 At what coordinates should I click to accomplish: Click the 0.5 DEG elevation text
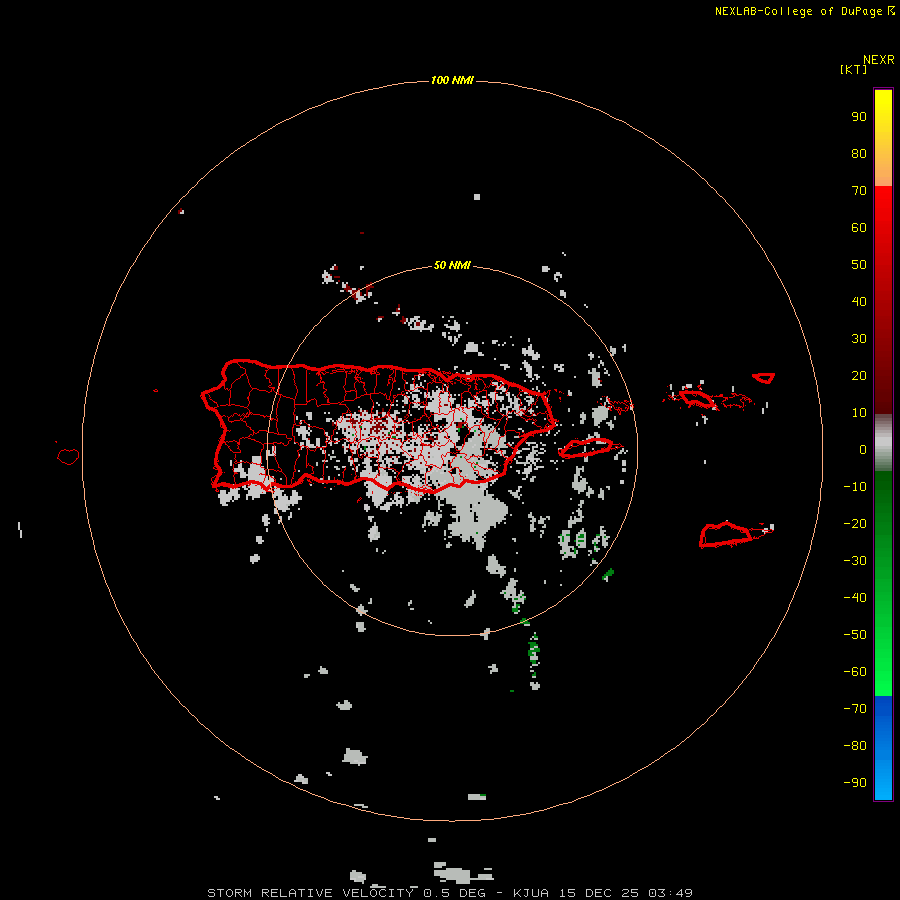click(454, 893)
